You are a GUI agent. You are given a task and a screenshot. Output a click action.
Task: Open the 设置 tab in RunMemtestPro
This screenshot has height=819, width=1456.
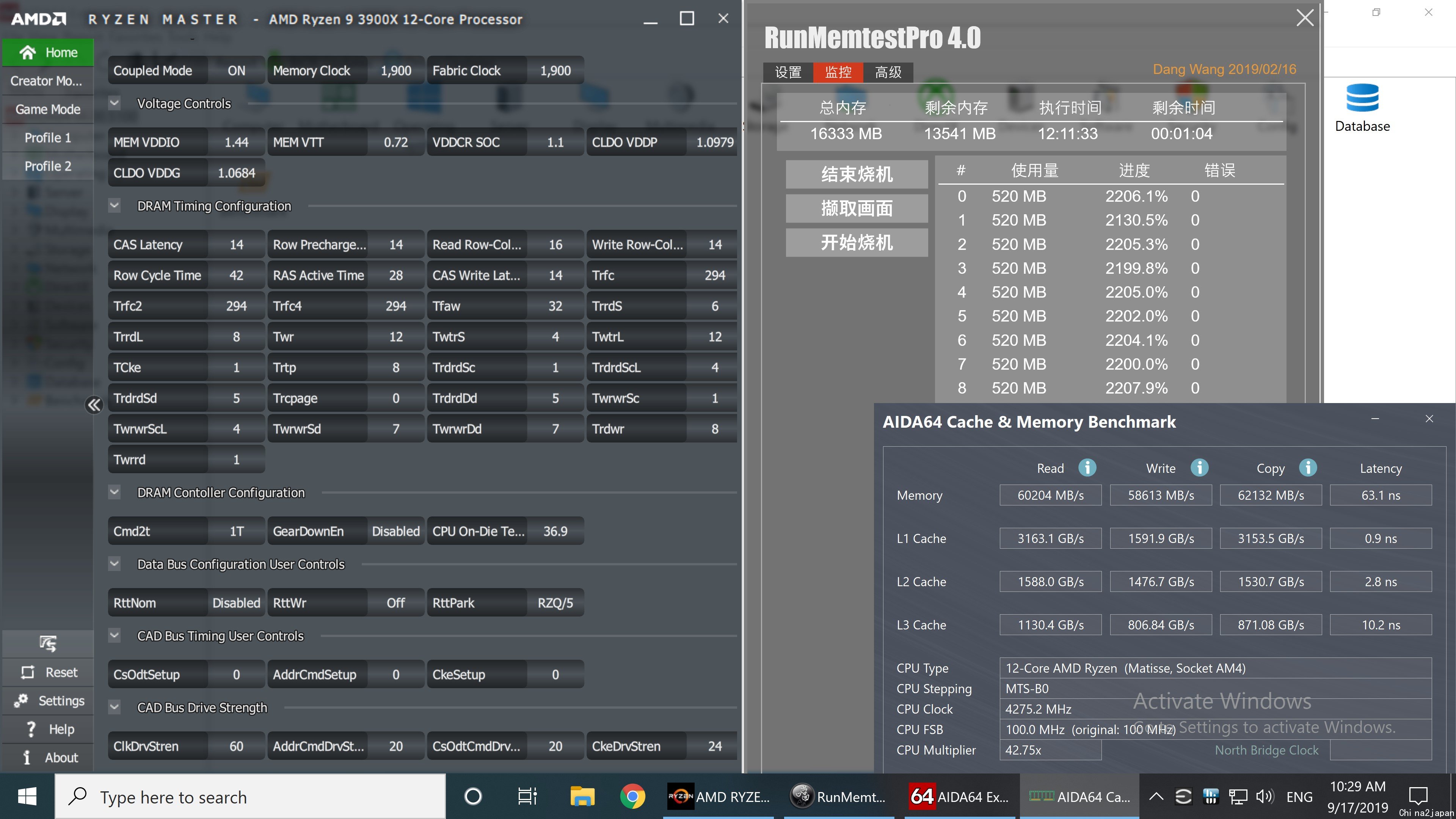788,72
